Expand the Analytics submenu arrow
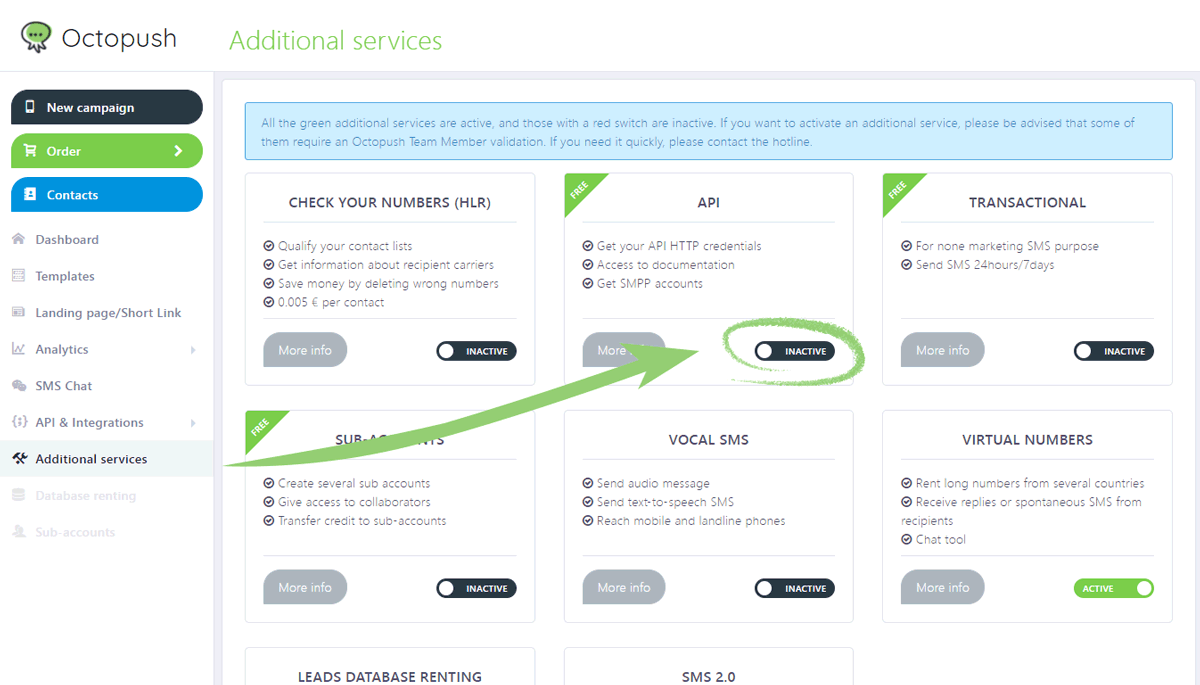 193,350
